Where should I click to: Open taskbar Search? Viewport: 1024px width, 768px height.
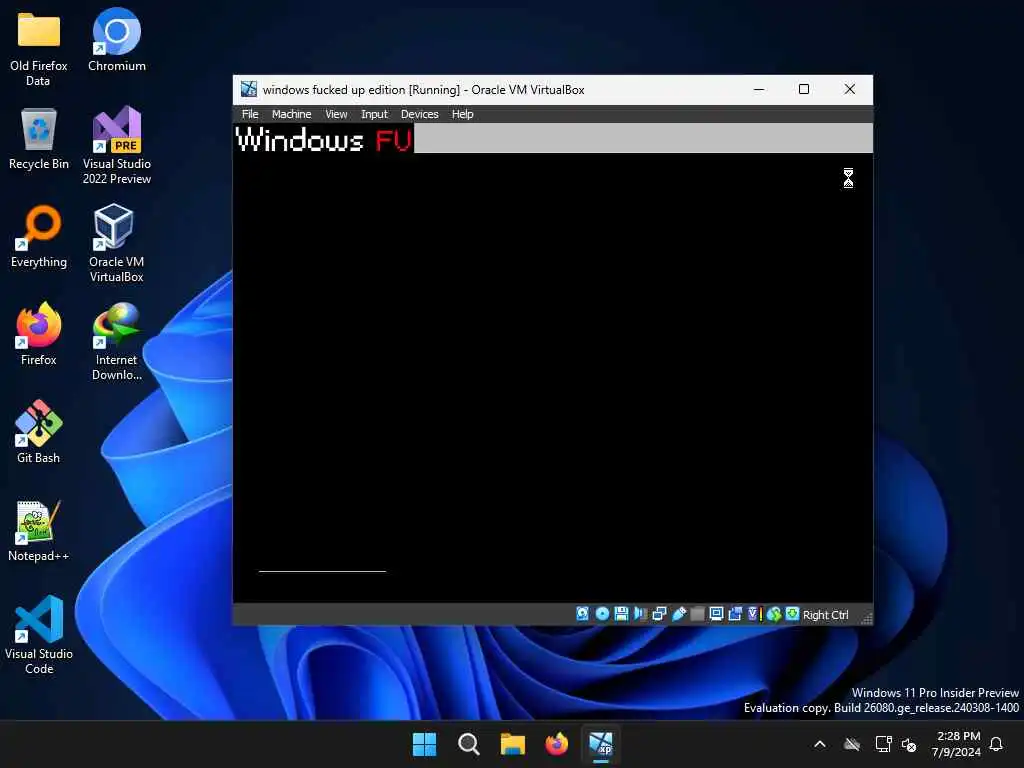(469, 744)
